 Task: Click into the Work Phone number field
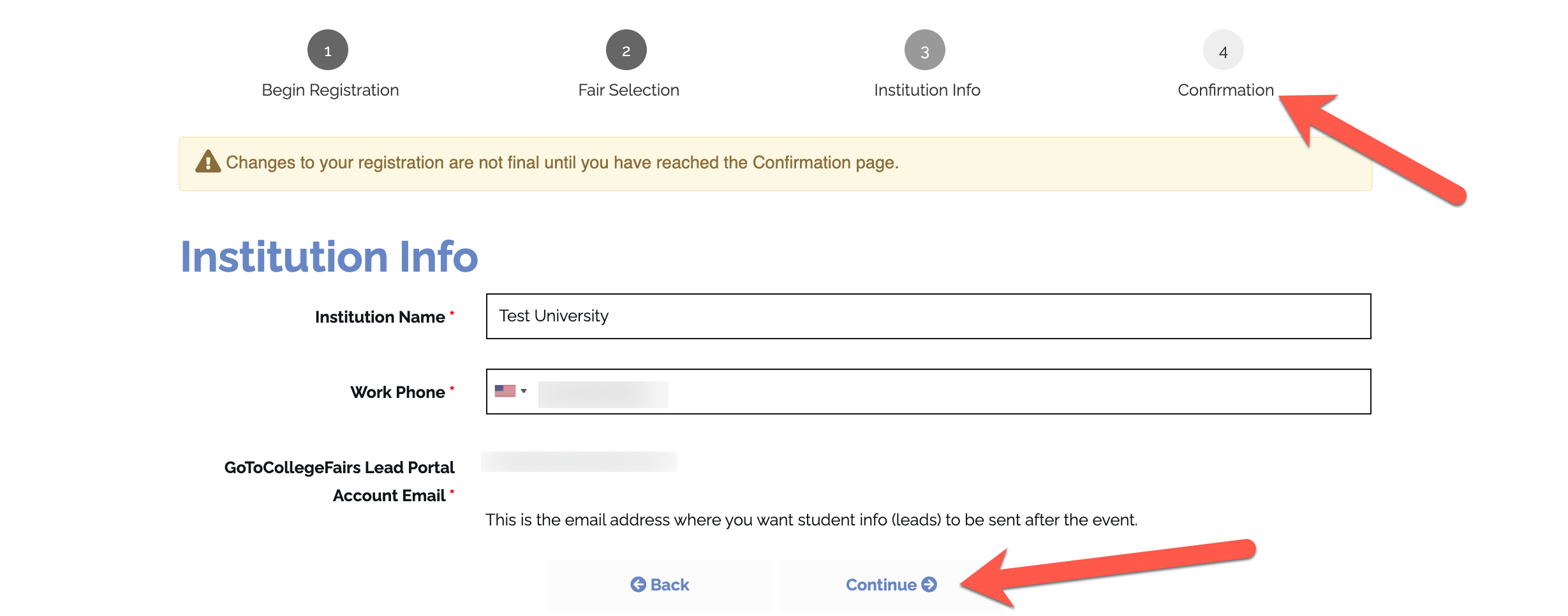[x=950, y=392]
